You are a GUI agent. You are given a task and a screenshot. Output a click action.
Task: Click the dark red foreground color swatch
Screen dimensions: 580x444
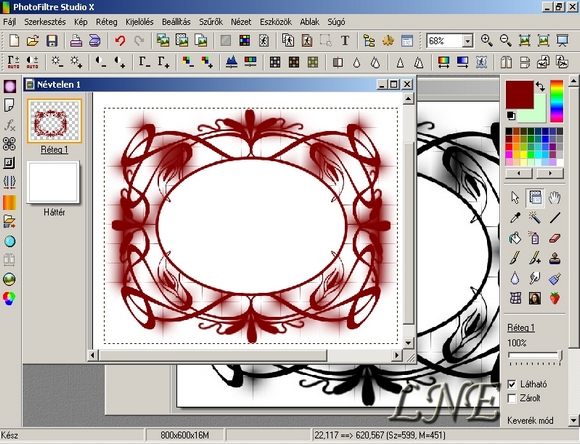(519, 94)
